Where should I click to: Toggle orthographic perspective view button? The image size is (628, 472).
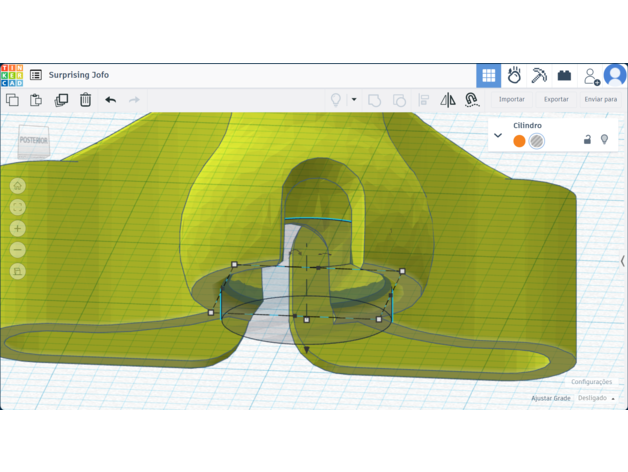click(18, 271)
